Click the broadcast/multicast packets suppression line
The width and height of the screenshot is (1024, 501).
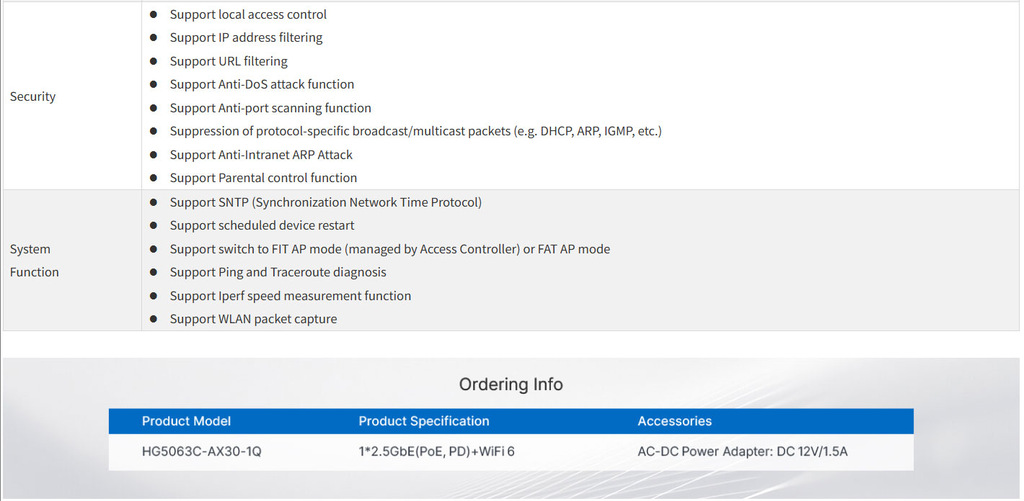tap(415, 131)
